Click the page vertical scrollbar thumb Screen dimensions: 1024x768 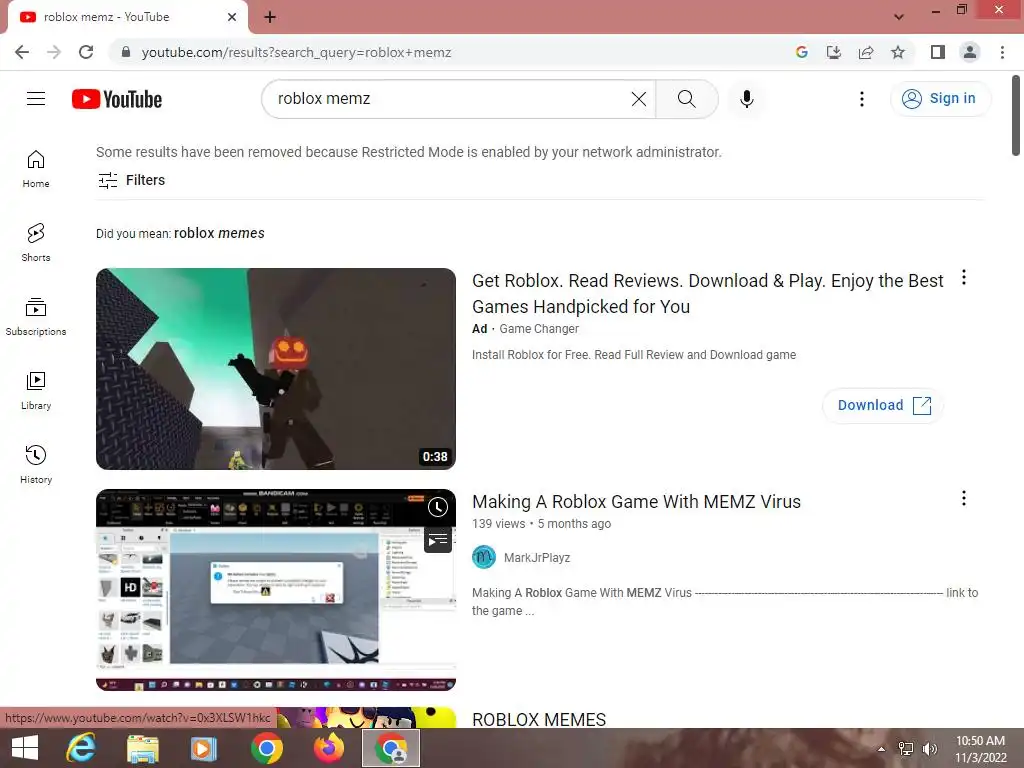tap(1016, 116)
